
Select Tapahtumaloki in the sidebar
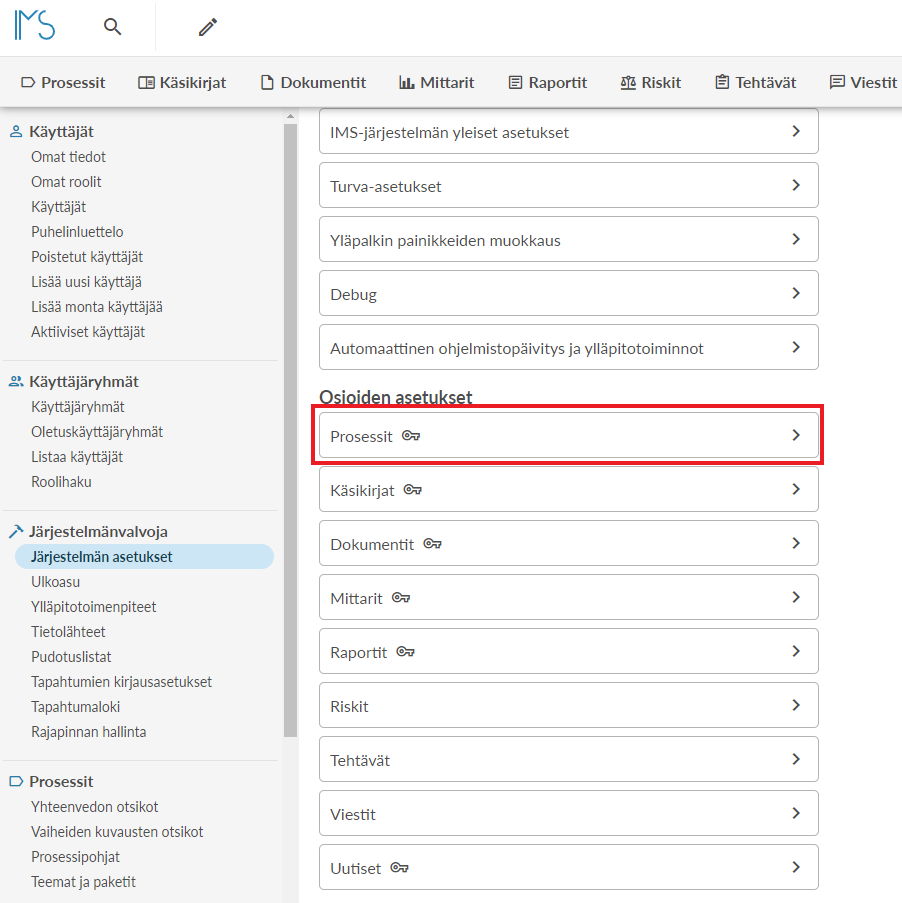75,707
